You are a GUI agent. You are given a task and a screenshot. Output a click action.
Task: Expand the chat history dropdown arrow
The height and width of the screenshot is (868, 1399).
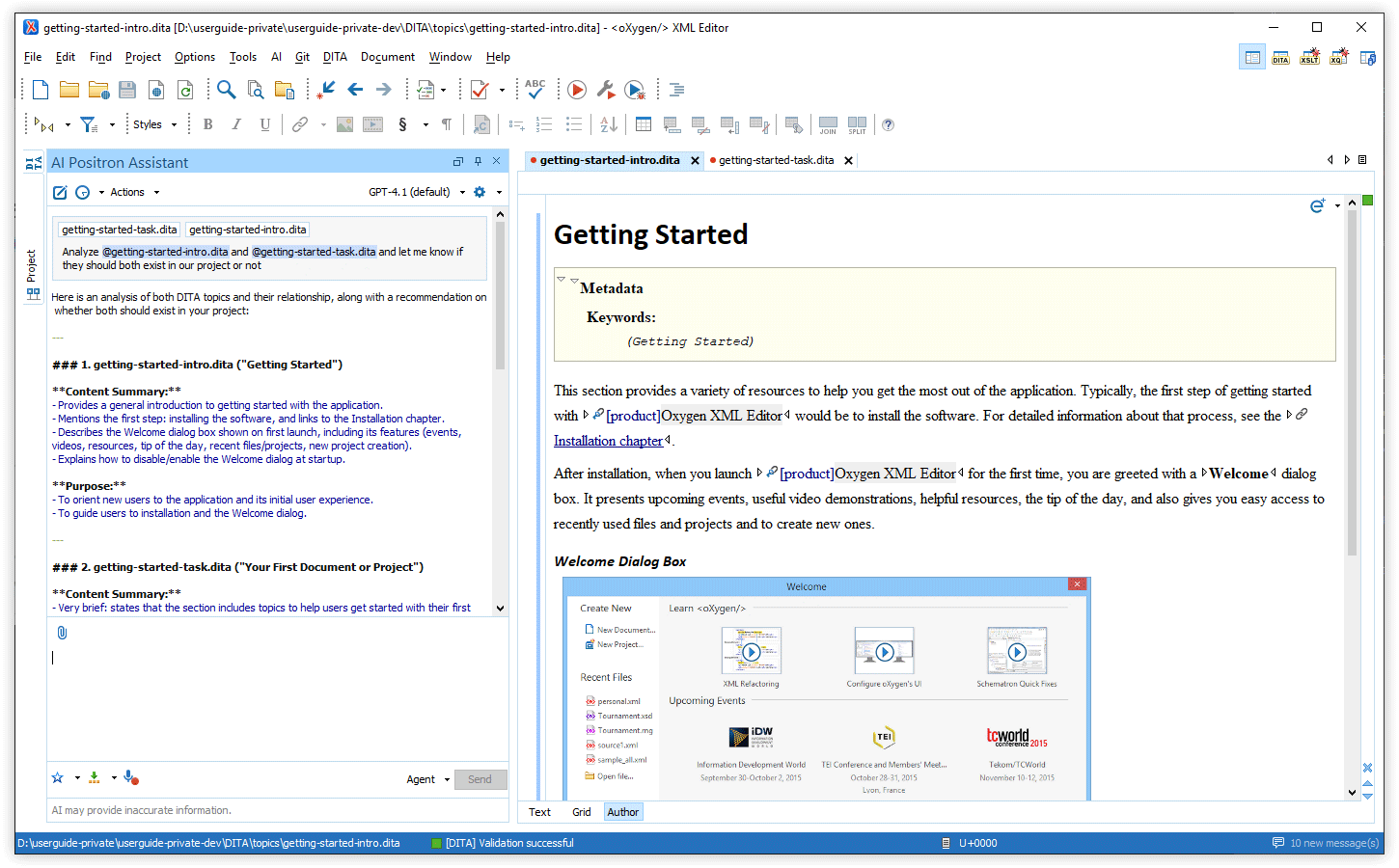click(x=101, y=192)
